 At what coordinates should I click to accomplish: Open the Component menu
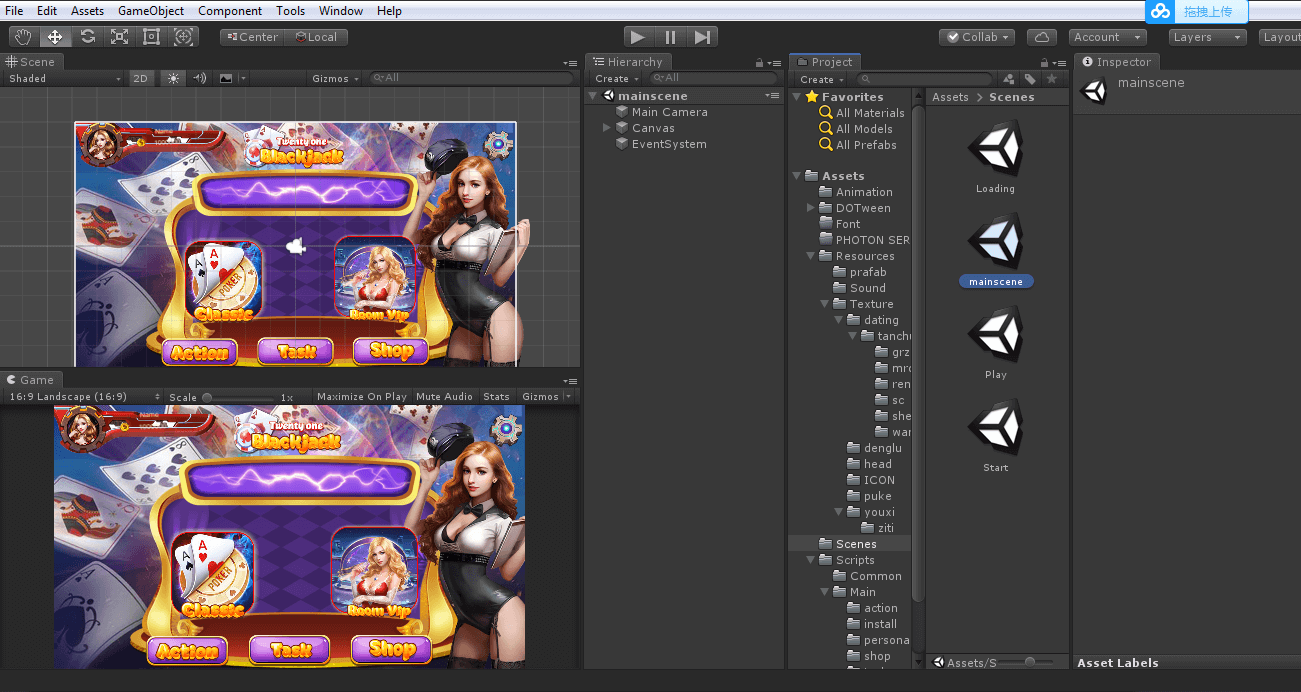point(230,11)
